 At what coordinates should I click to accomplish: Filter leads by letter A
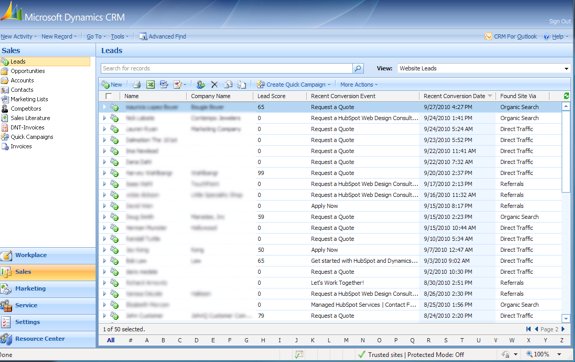[x=147, y=340]
